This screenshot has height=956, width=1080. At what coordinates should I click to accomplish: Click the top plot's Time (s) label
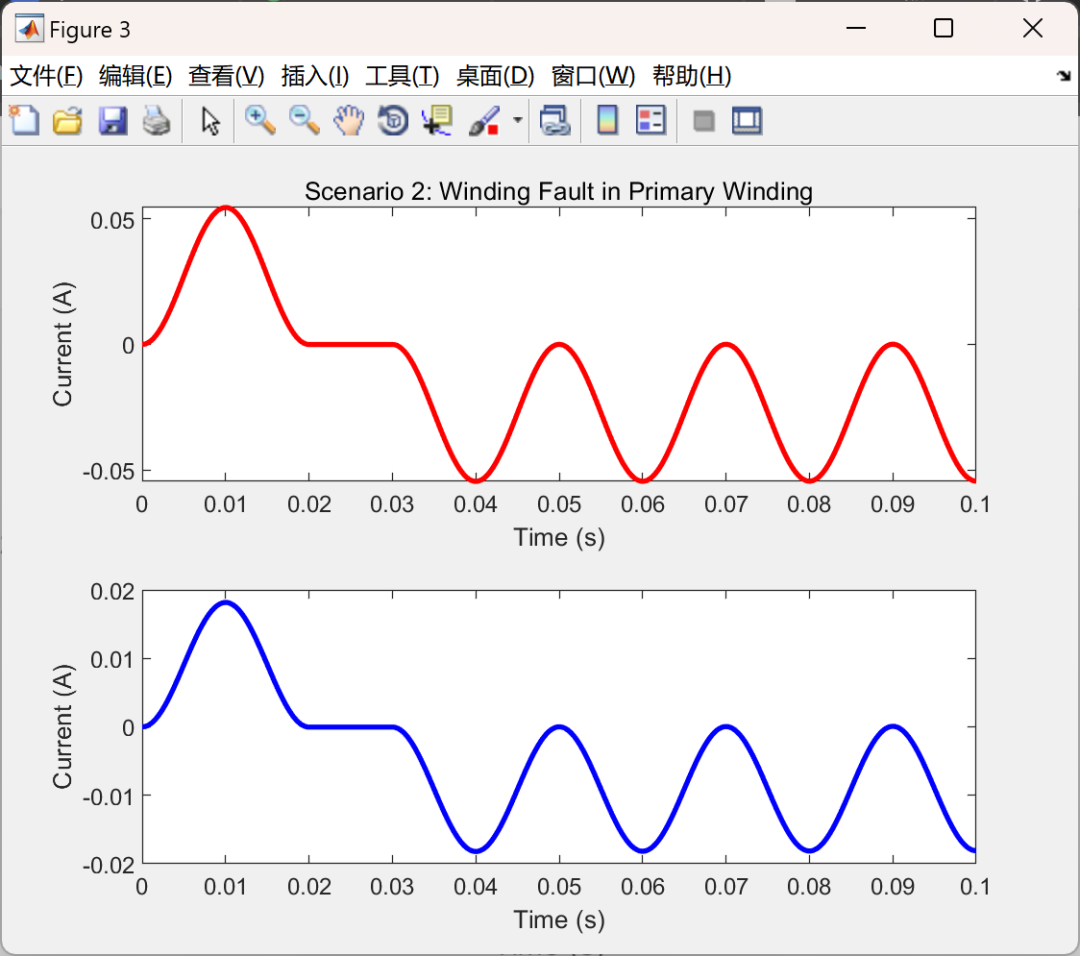[559, 537]
